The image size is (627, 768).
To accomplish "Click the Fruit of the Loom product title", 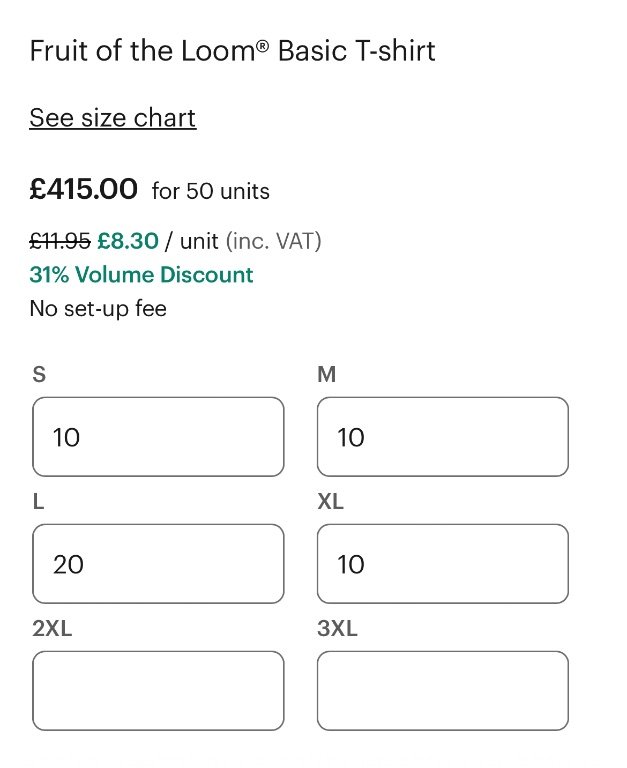I will (232, 51).
